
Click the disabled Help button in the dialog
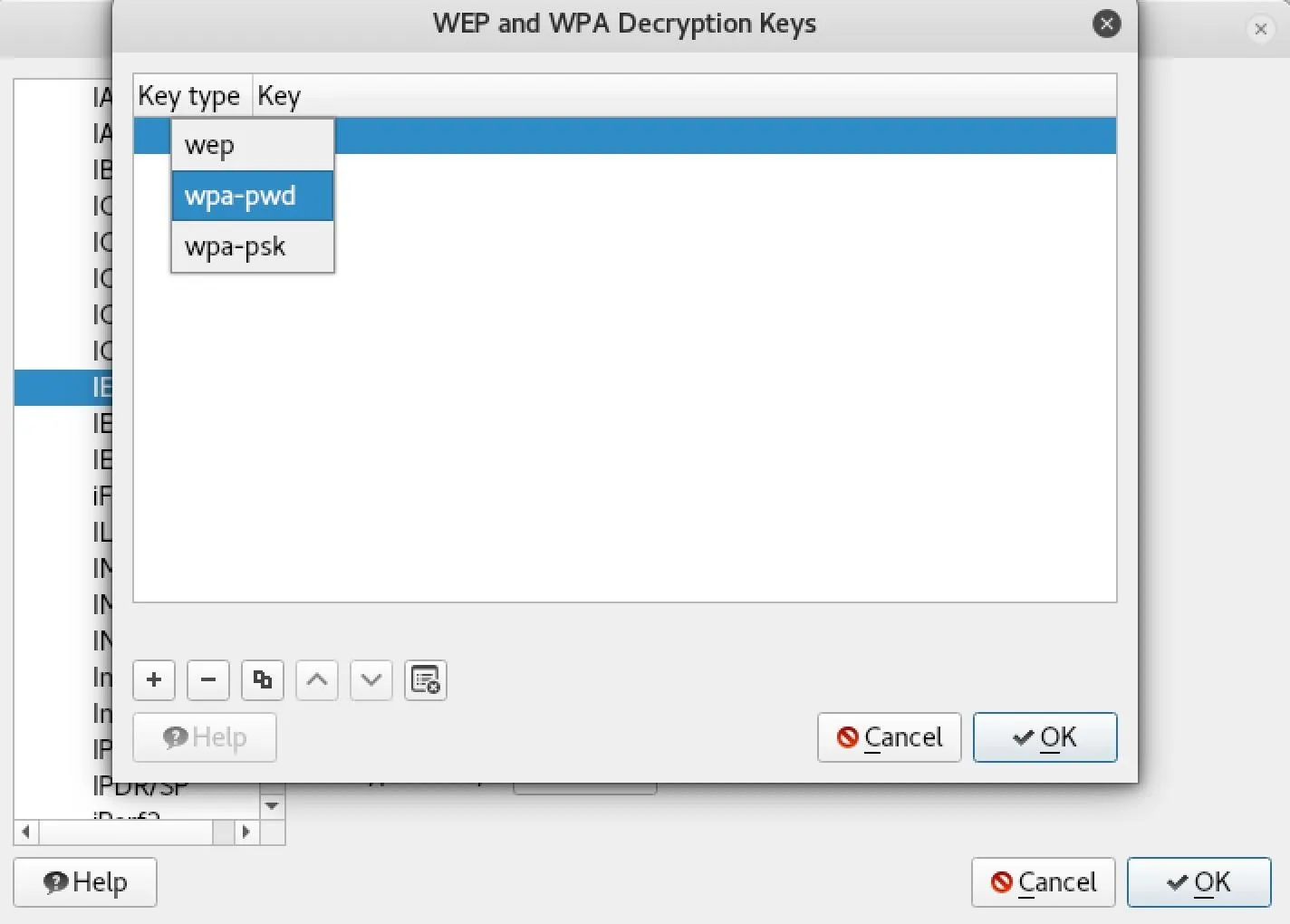(205, 737)
